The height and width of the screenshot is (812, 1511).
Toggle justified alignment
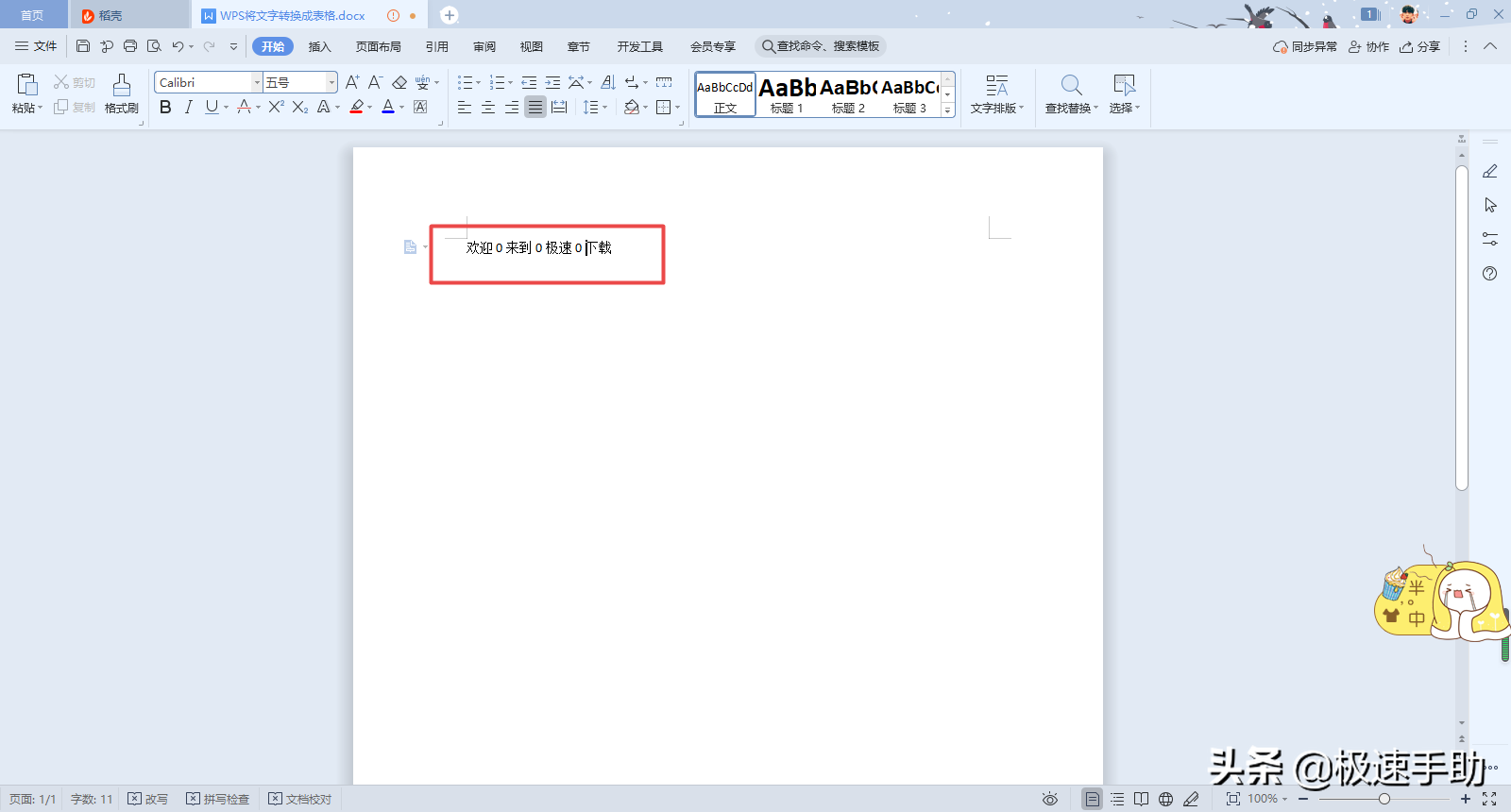[535, 107]
